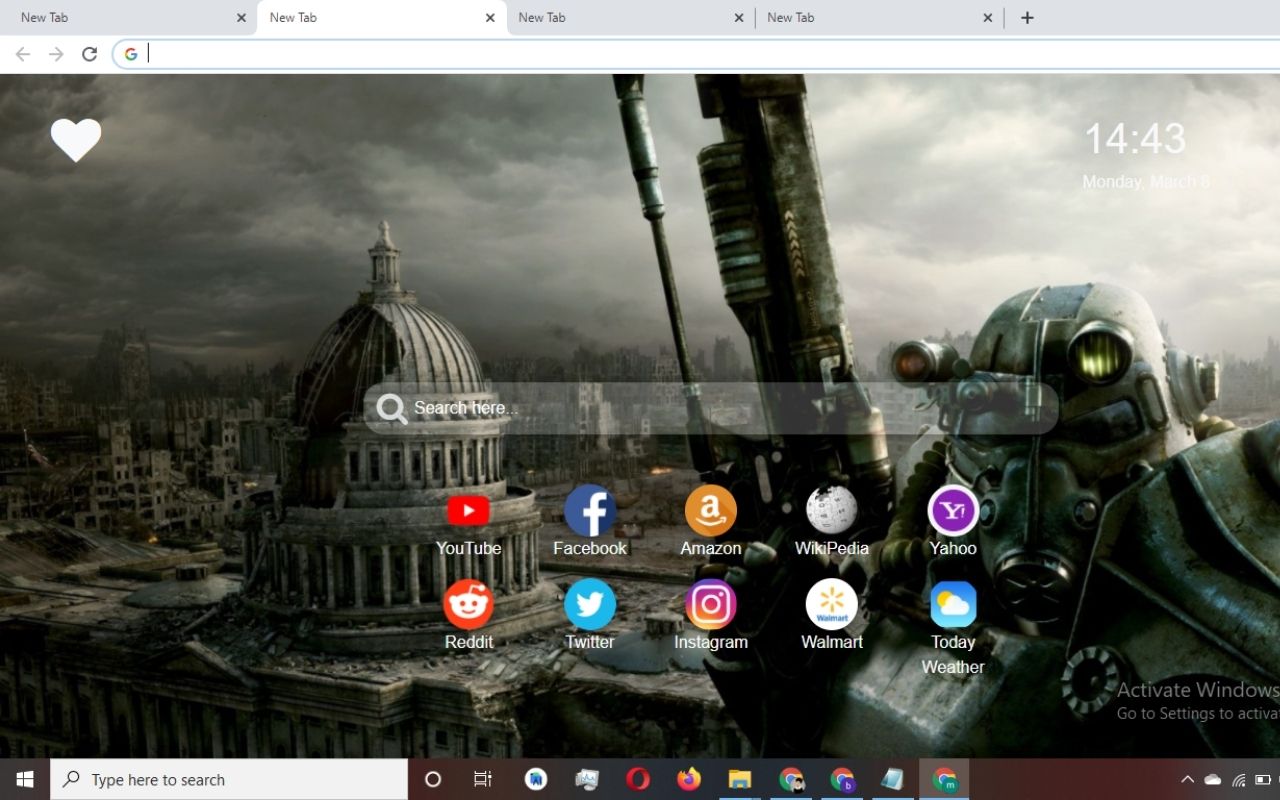The width and height of the screenshot is (1280, 800).
Task: Open the Today Weather shortcut
Action: coord(952,603)
